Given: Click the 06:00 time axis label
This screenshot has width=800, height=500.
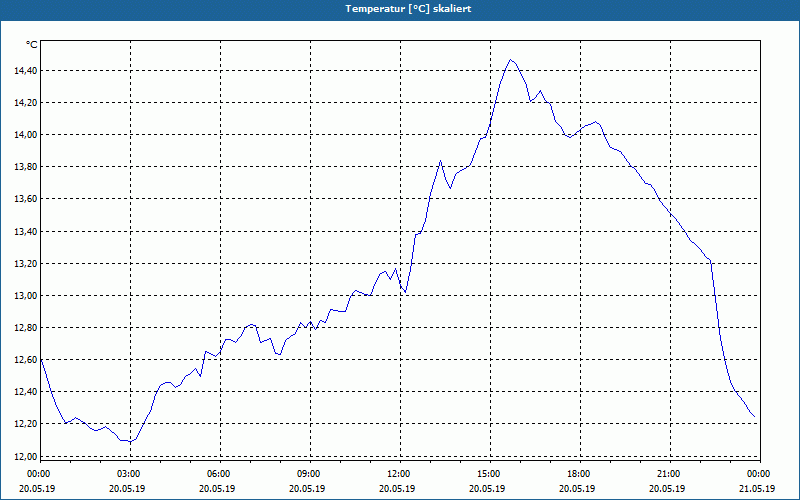Looking at the screenshot, I should 220,474.
